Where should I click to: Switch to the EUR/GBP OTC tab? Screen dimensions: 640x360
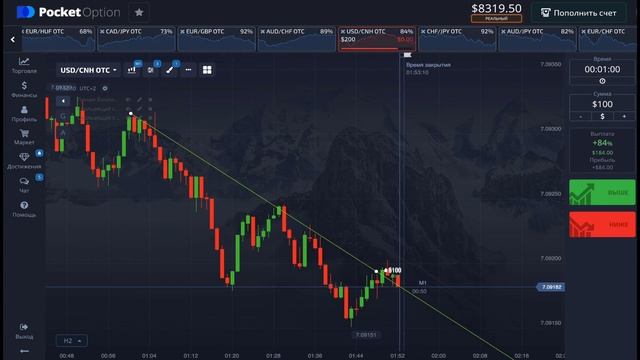click(216, 39)
